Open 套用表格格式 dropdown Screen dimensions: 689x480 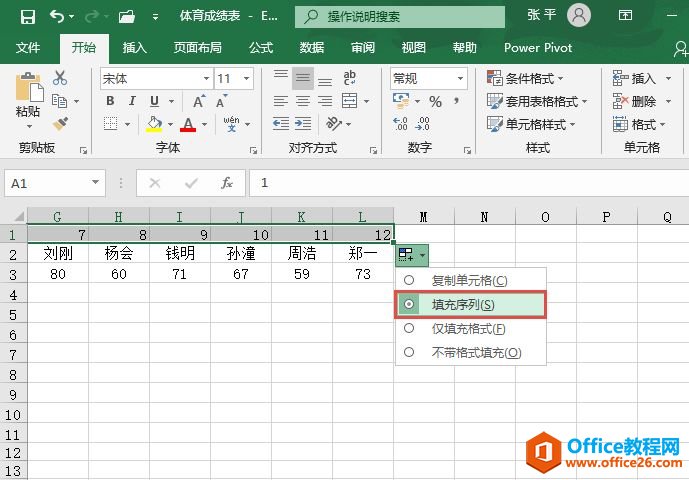(x=537, y=102)
